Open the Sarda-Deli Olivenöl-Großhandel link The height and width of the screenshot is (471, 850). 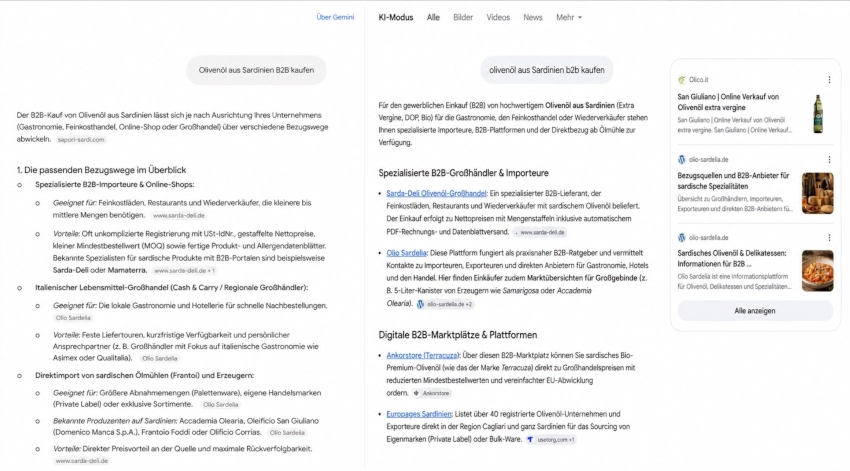coord(436,193)
